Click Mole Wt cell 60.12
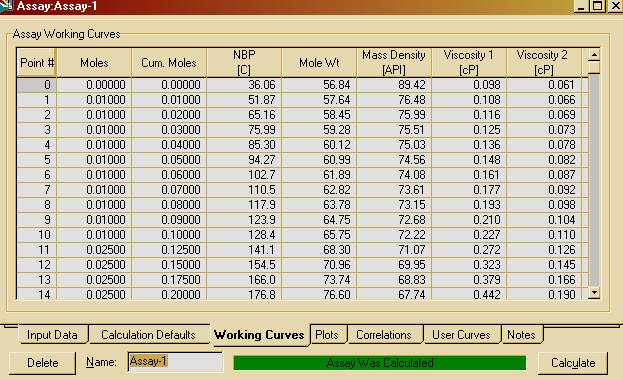 (319, 145)
